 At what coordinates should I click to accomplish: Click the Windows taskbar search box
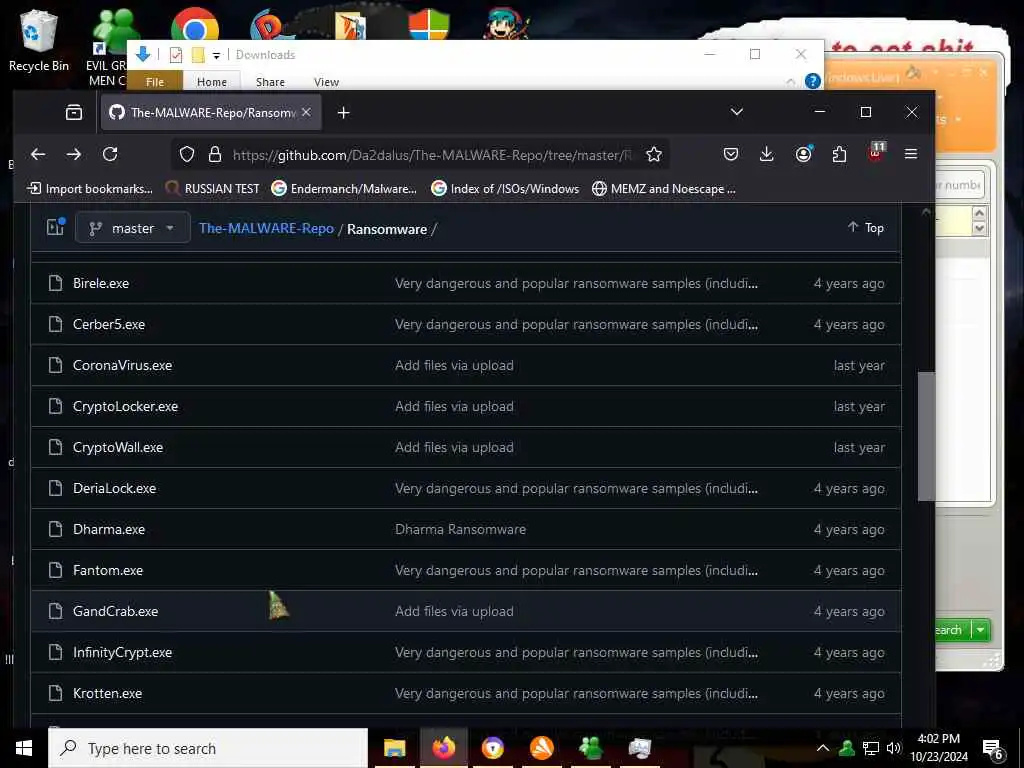208,748
